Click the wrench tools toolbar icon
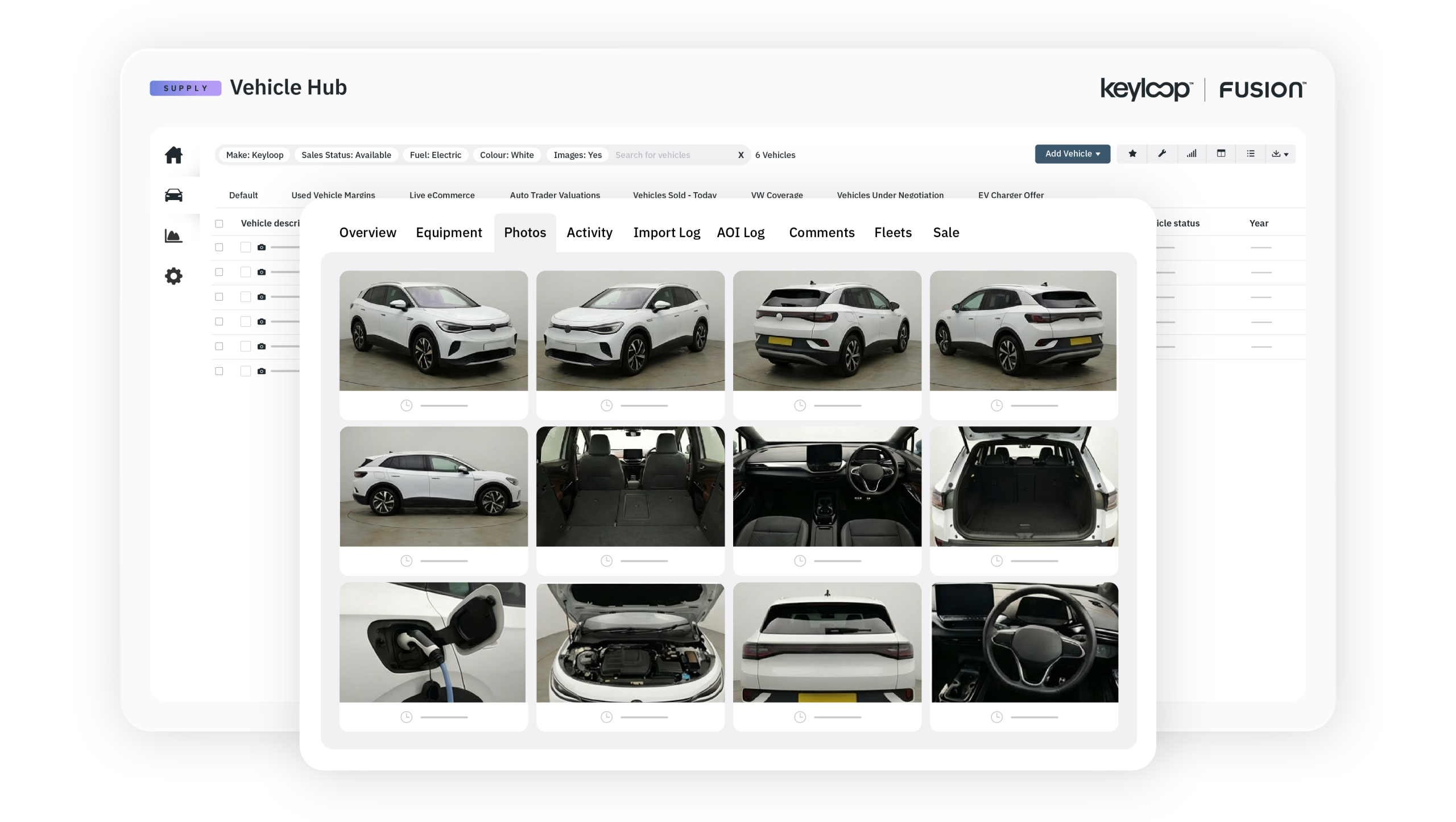 (1162, 153)
